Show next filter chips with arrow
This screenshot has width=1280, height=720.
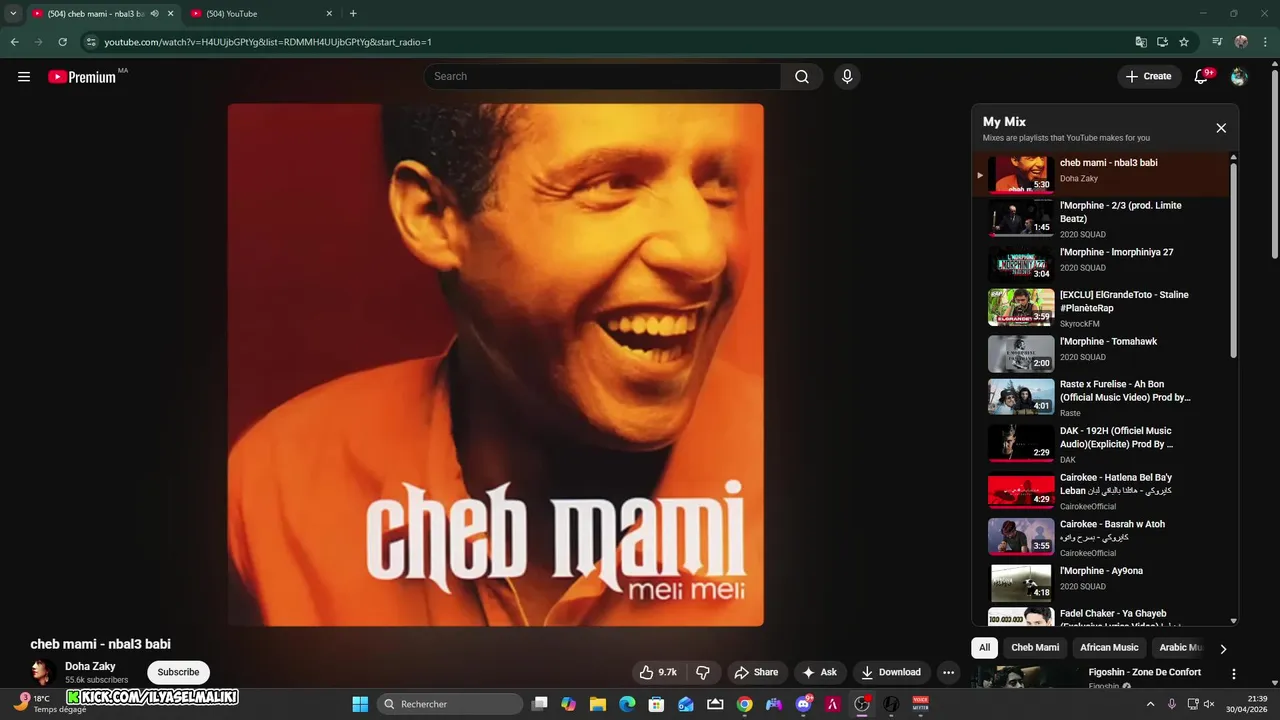[x=1223, y=649]
